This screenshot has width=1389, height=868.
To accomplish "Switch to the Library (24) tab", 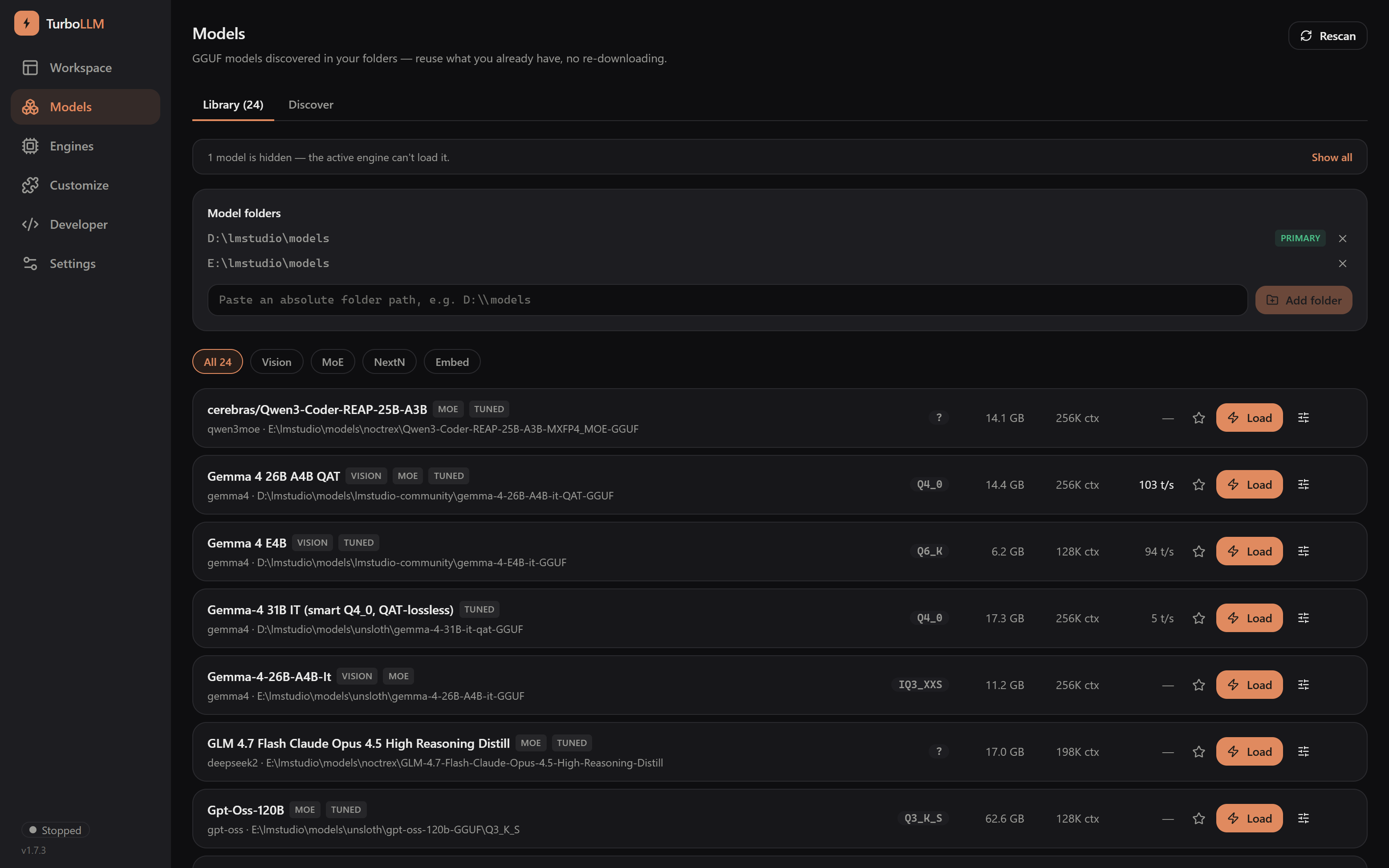I will pyautogui.click(x=233, y=105).
